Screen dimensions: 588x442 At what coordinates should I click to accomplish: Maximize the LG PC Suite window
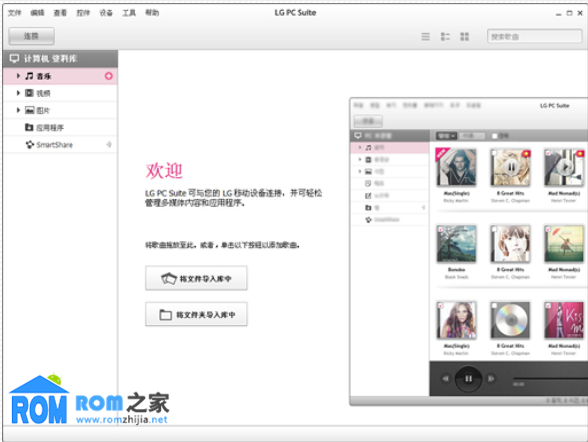click(x=569, y=13)
